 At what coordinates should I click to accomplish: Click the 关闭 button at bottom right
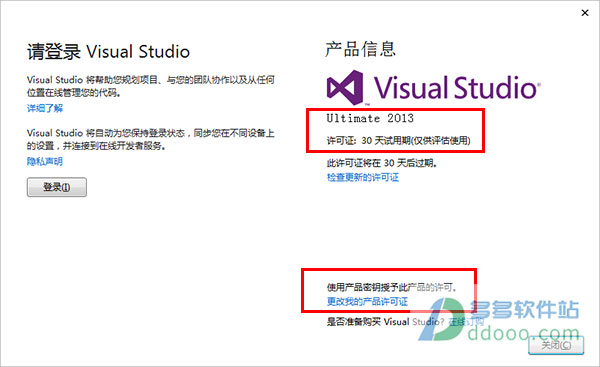point(556,345)
